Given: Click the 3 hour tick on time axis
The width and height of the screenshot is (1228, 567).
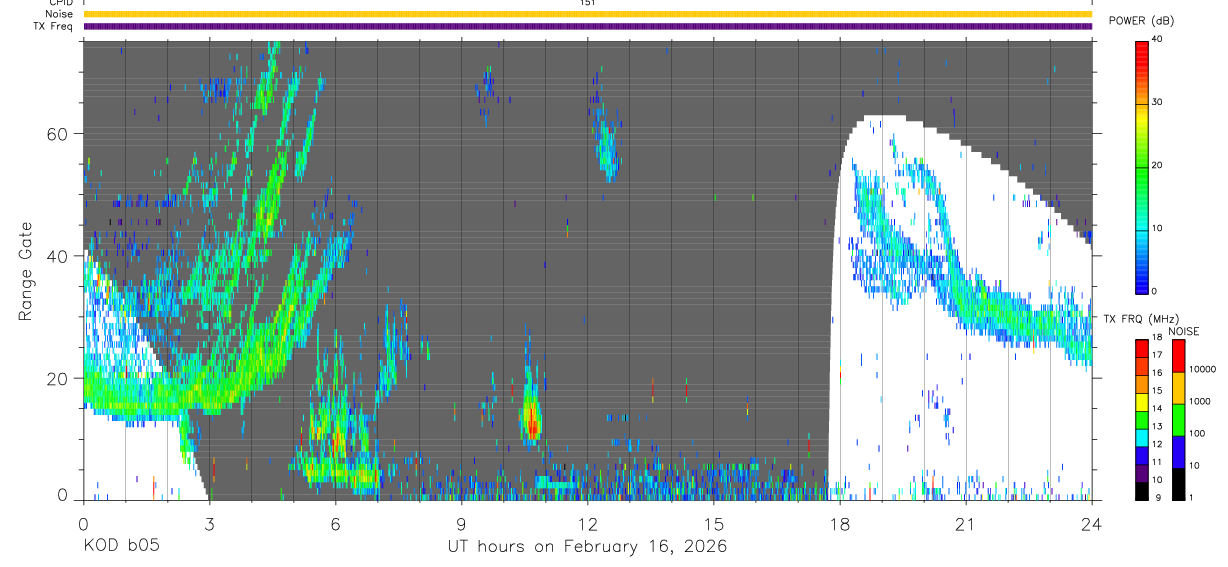Looking at the screenshot, I should [x=209, y=523].
